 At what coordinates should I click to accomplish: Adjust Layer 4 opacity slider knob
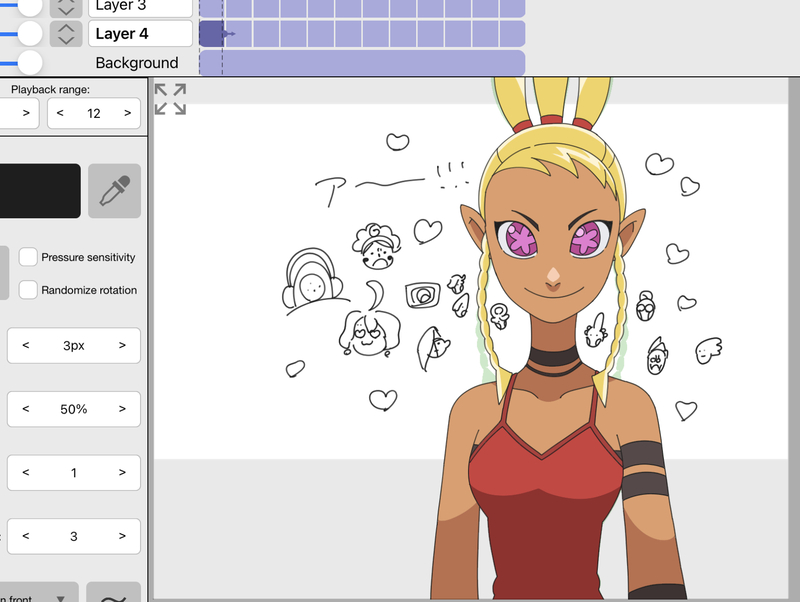click(30, 34)
